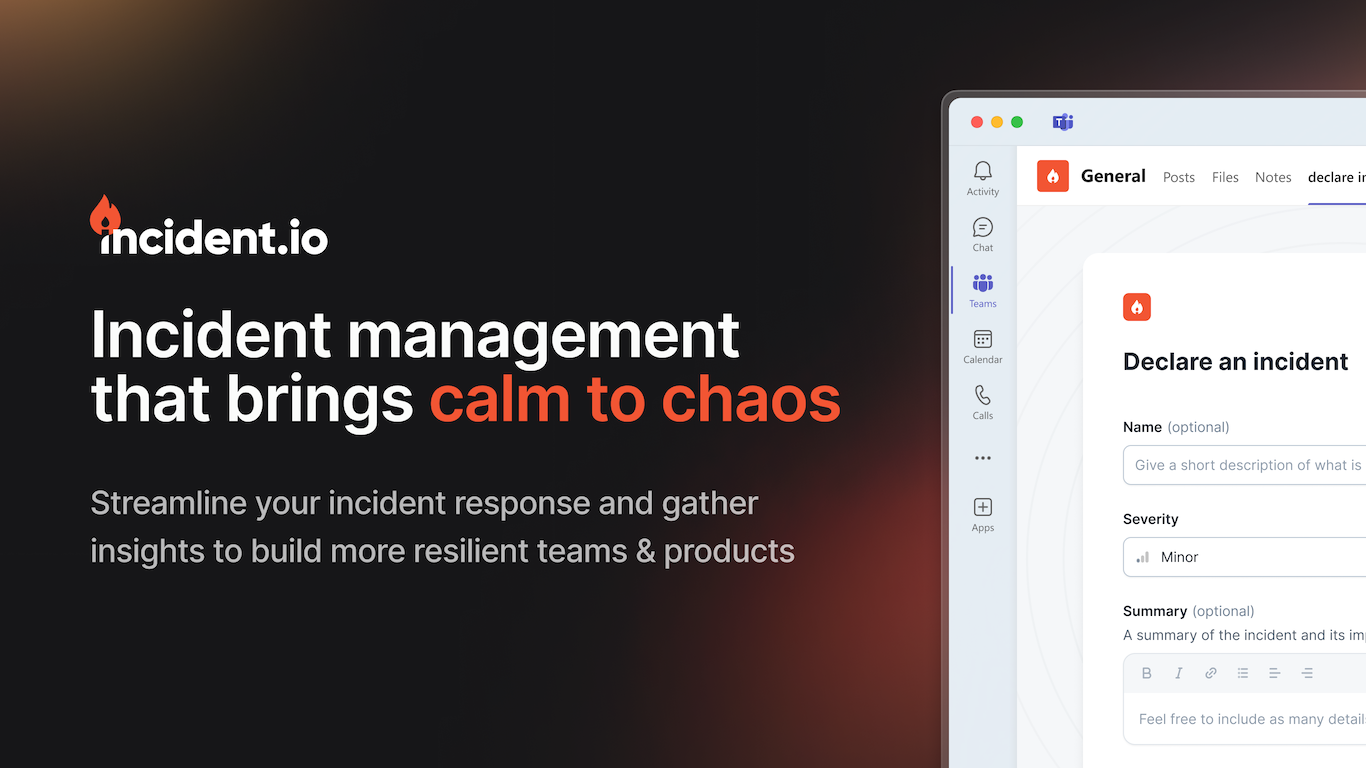Switch to the Posts tab

click(x=1179, y=177)
